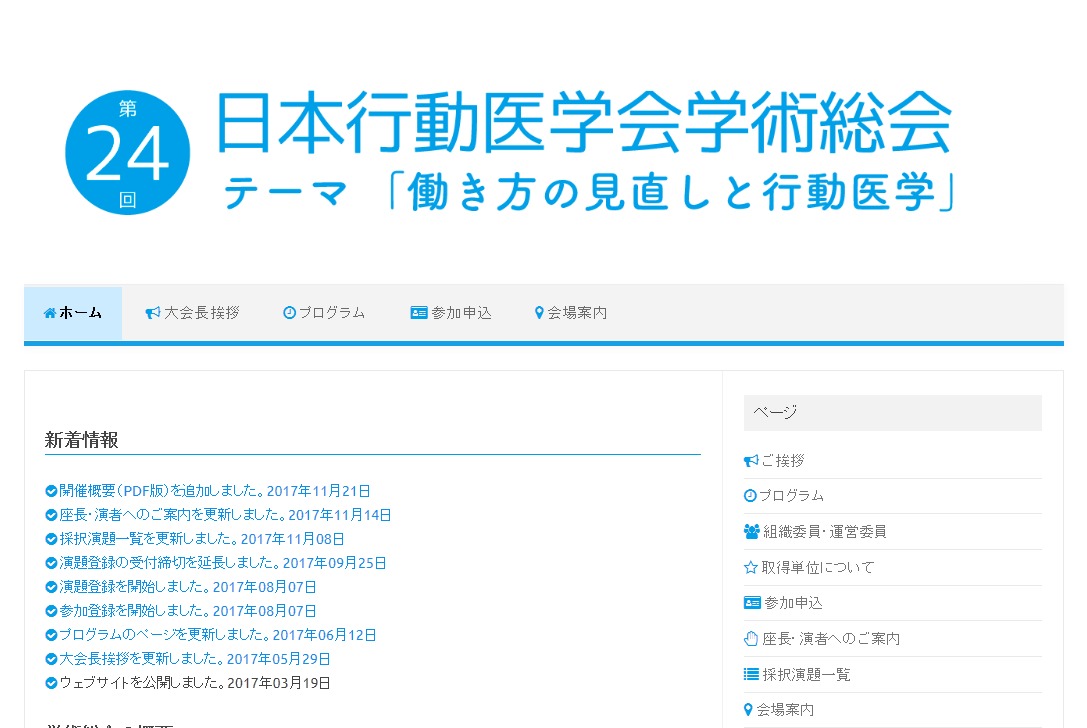This screenshot has height=728, width=1087.
Task: Click ID card icon next to sidebar 参加申込
Action: pyautogui.click(x=752, y=603)
